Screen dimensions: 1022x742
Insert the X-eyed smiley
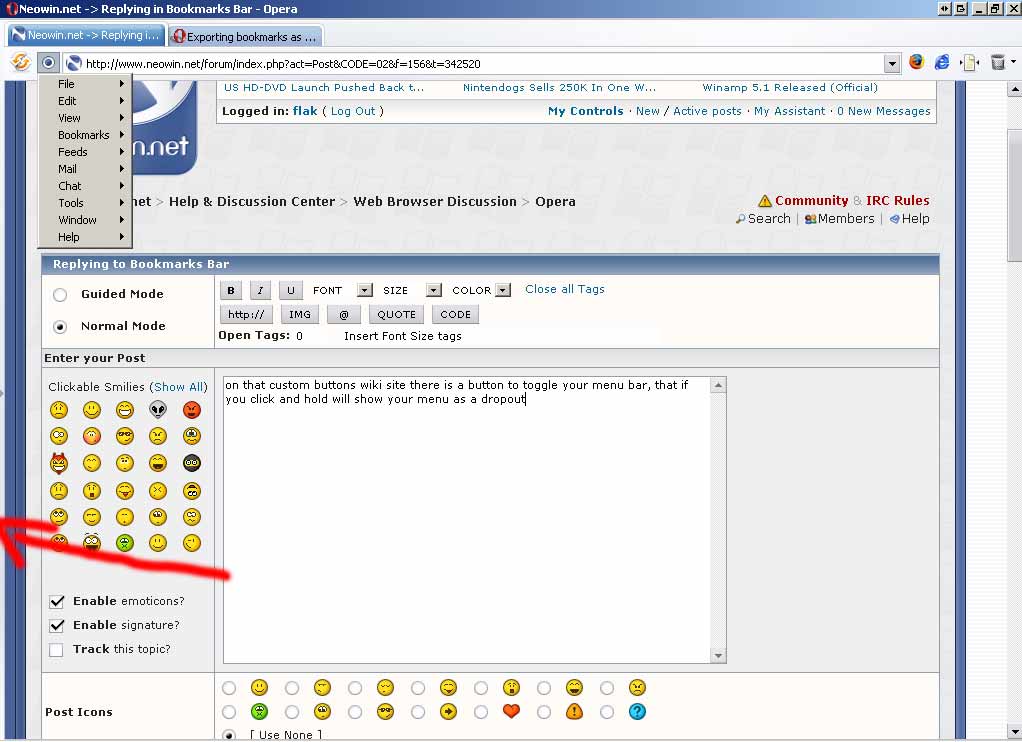pyautogui.click(x=158, y=490)
